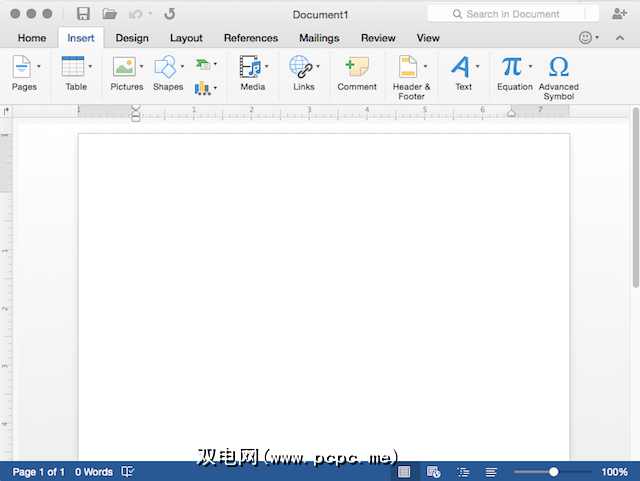Open the Mailings tab
Viewport: 640px width, 481px height.
(x=319, y=38)
